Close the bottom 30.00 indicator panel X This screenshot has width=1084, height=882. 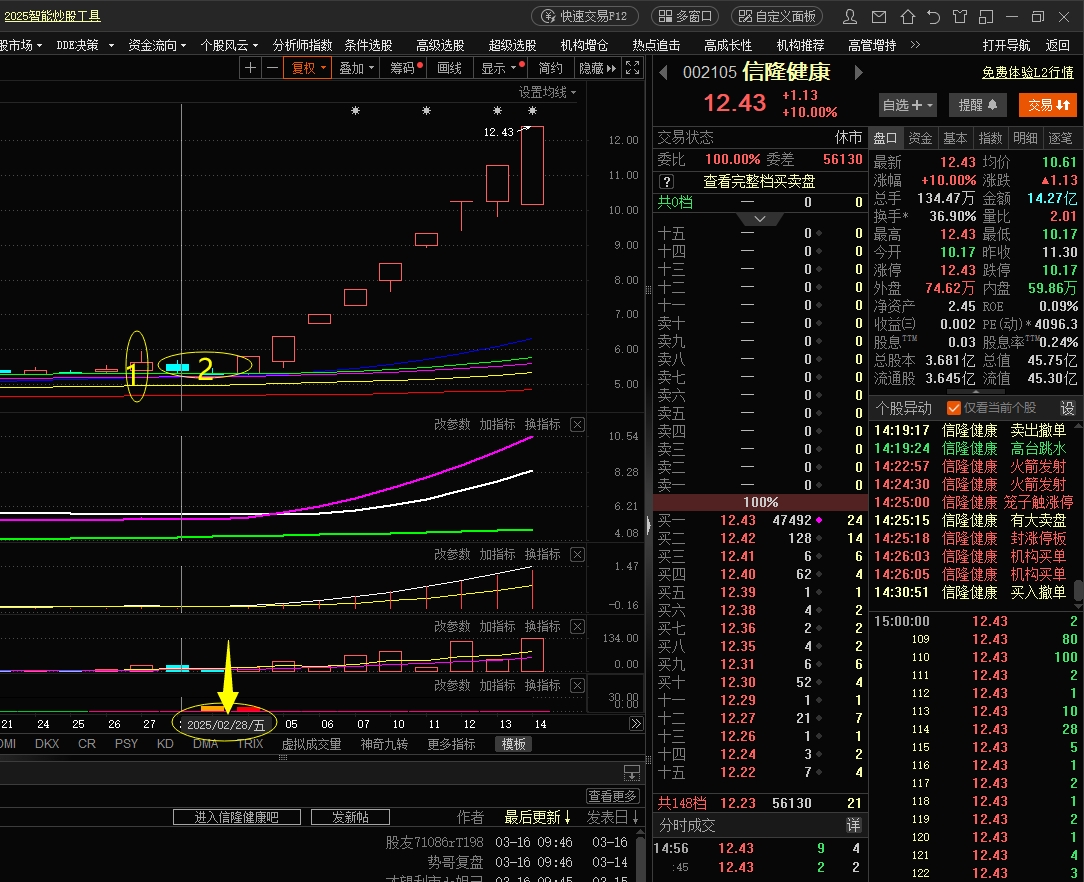[x=577, y=685]
